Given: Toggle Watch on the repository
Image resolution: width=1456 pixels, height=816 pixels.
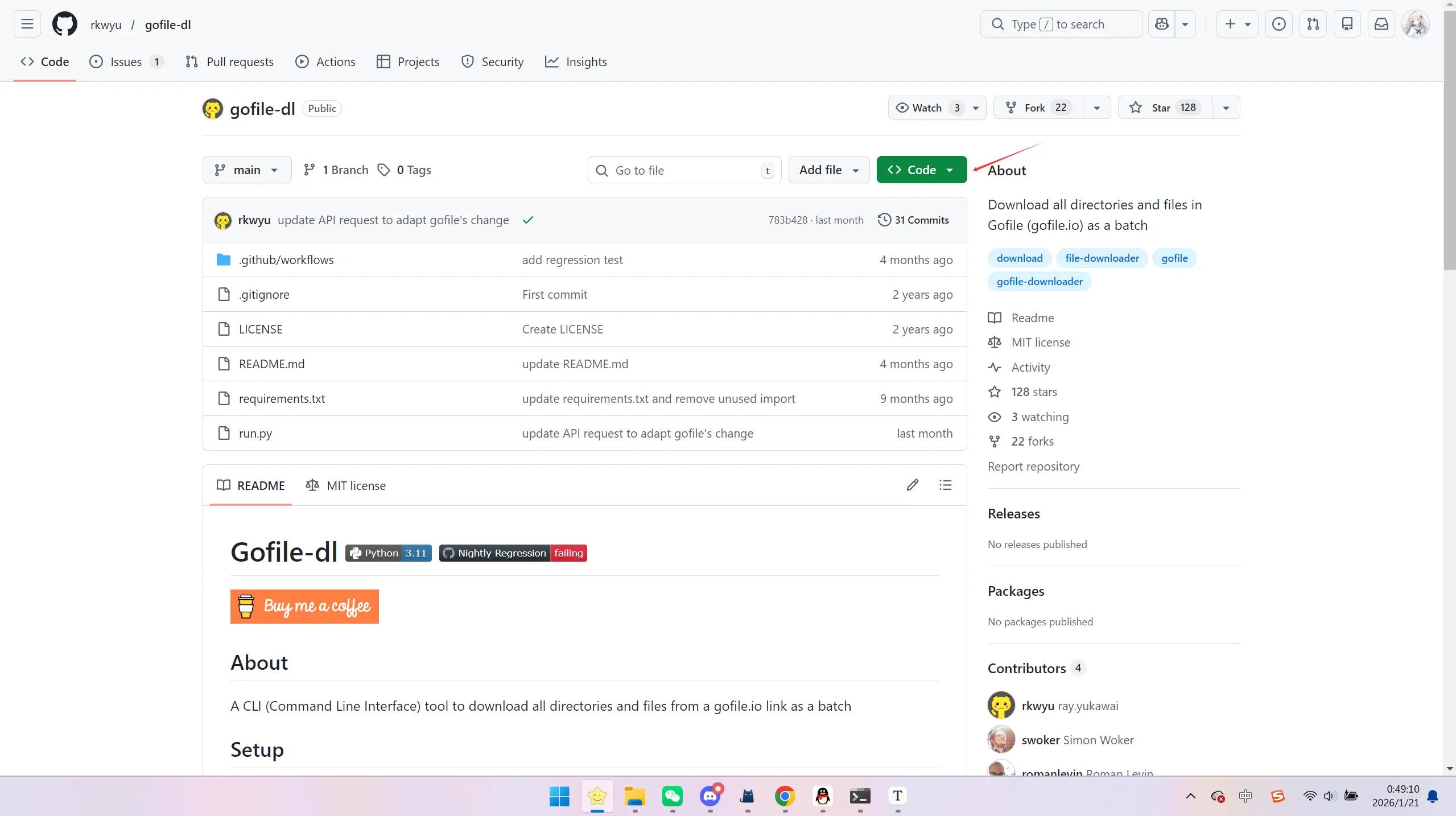Looking at the screenshot, I should coord(927,108).
